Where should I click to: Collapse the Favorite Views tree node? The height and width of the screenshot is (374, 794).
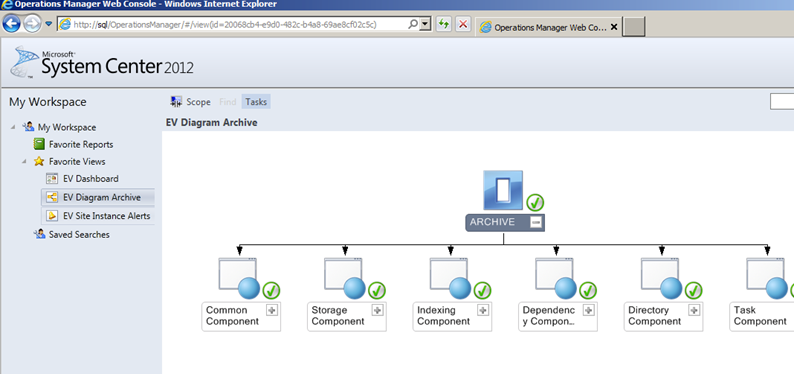(x=24, y=161)
